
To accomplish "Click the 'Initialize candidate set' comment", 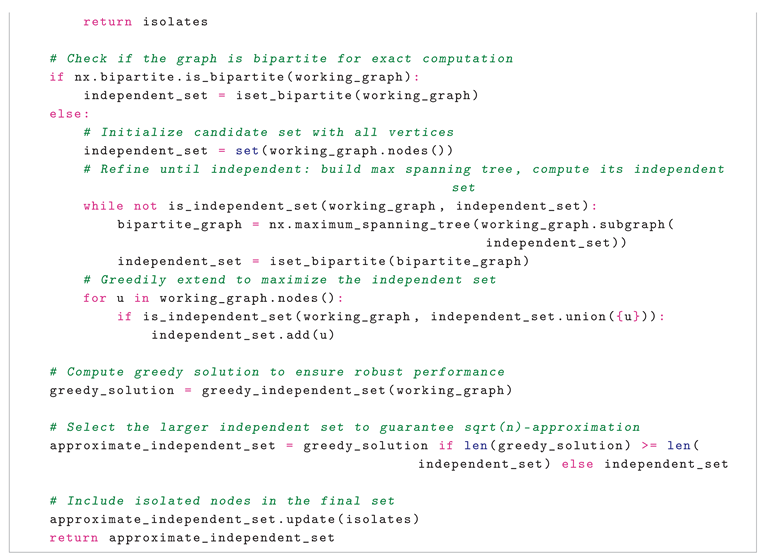I will 268,132.
